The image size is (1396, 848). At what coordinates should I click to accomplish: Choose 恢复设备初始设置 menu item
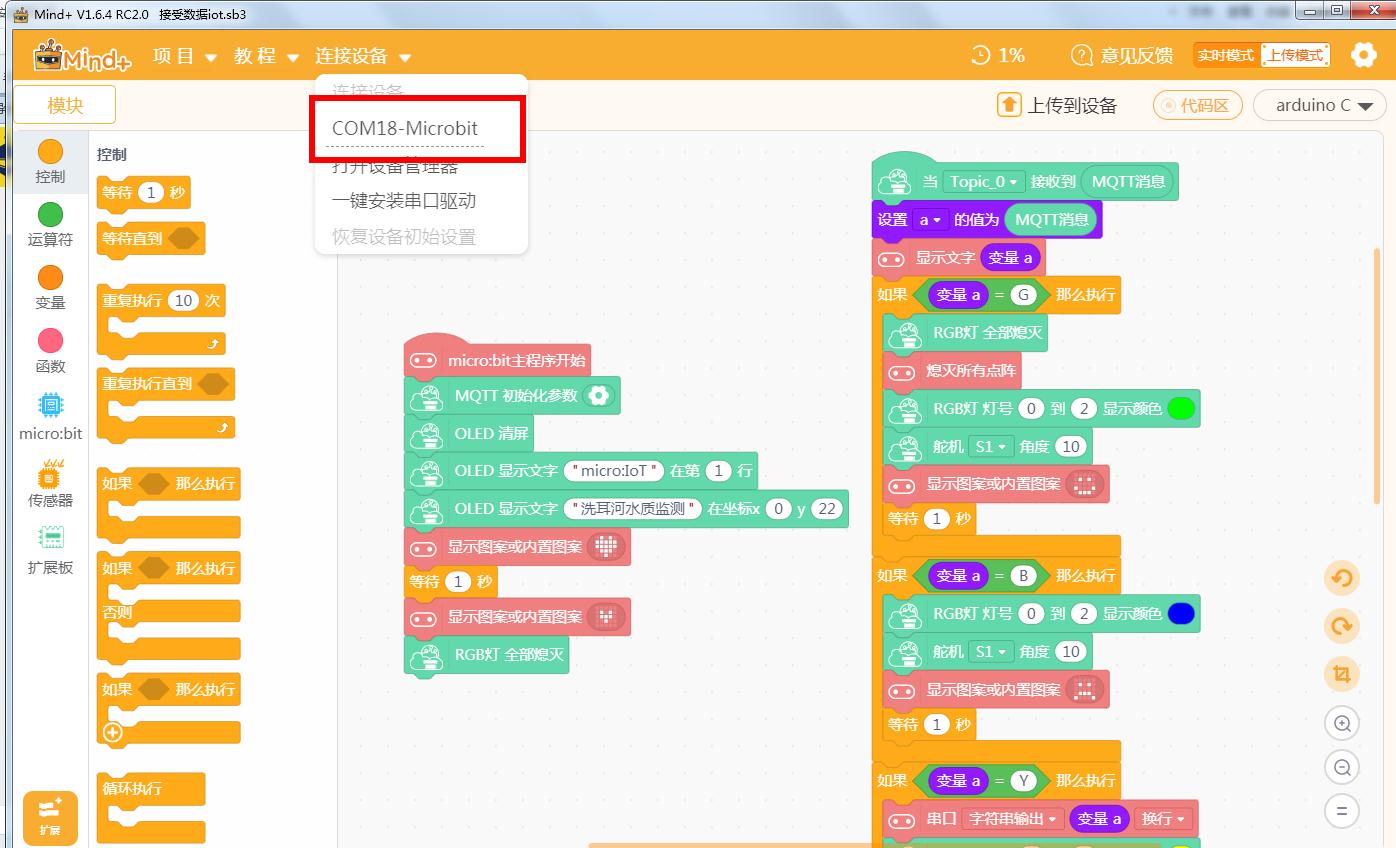[404, 237]
